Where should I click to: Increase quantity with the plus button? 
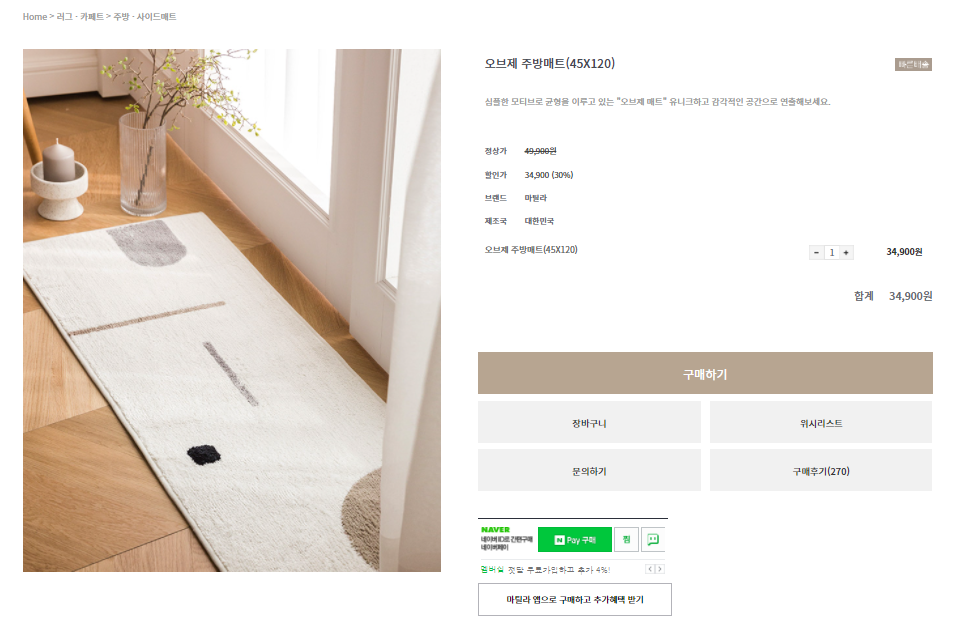click(846, 252)
